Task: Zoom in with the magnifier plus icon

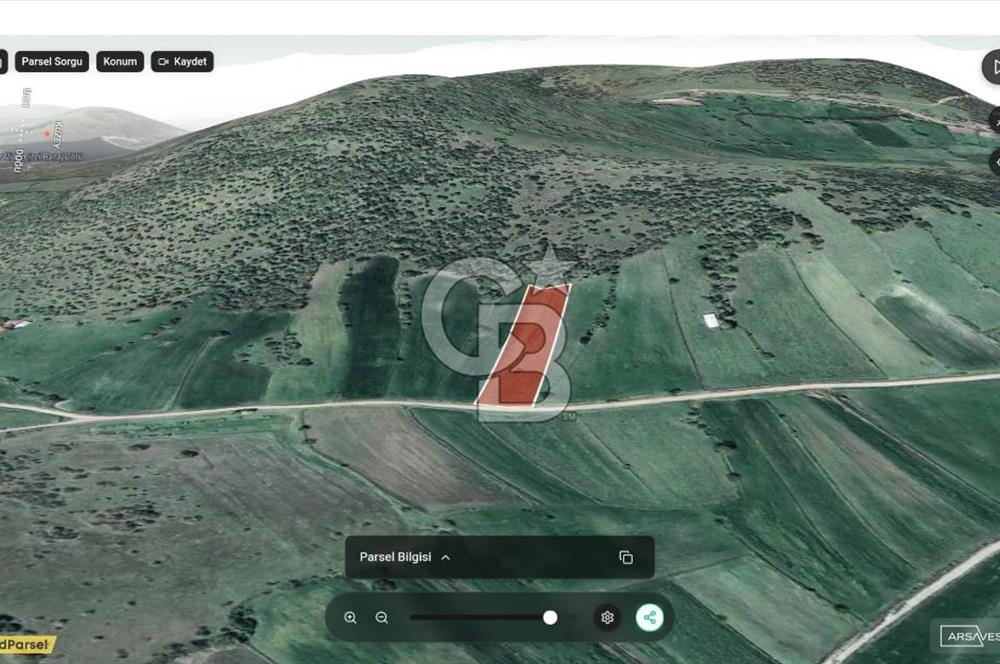Action: pos(350,617)
